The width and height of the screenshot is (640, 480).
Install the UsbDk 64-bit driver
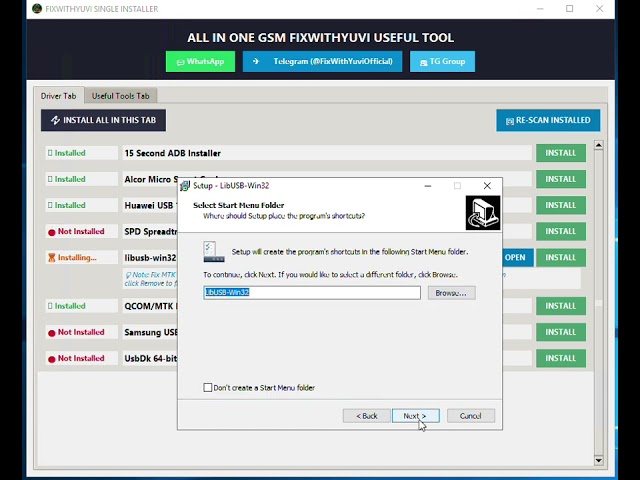pyautogui.click(x=561, y=358)
